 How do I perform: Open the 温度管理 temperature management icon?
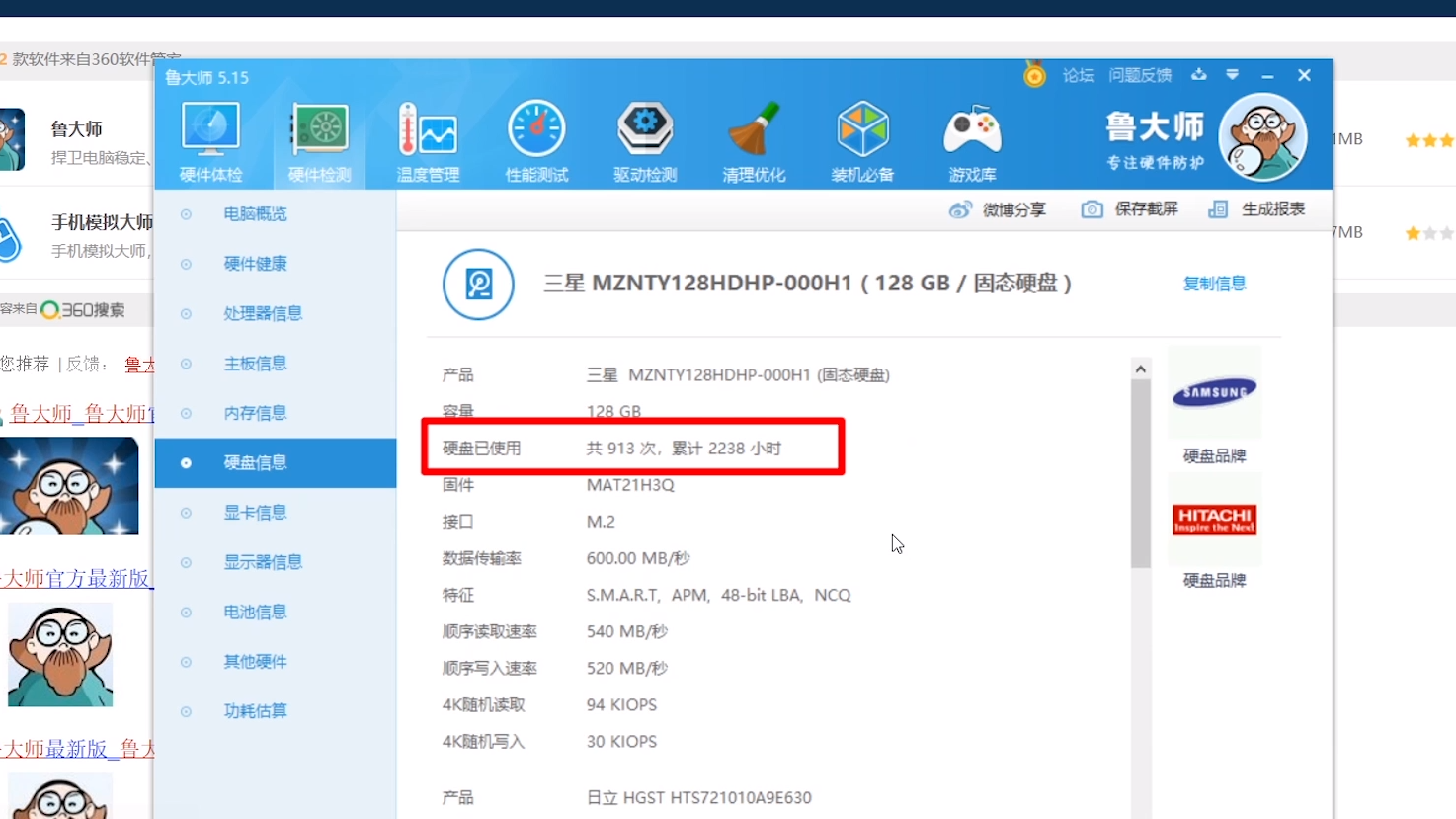(428, 141)
